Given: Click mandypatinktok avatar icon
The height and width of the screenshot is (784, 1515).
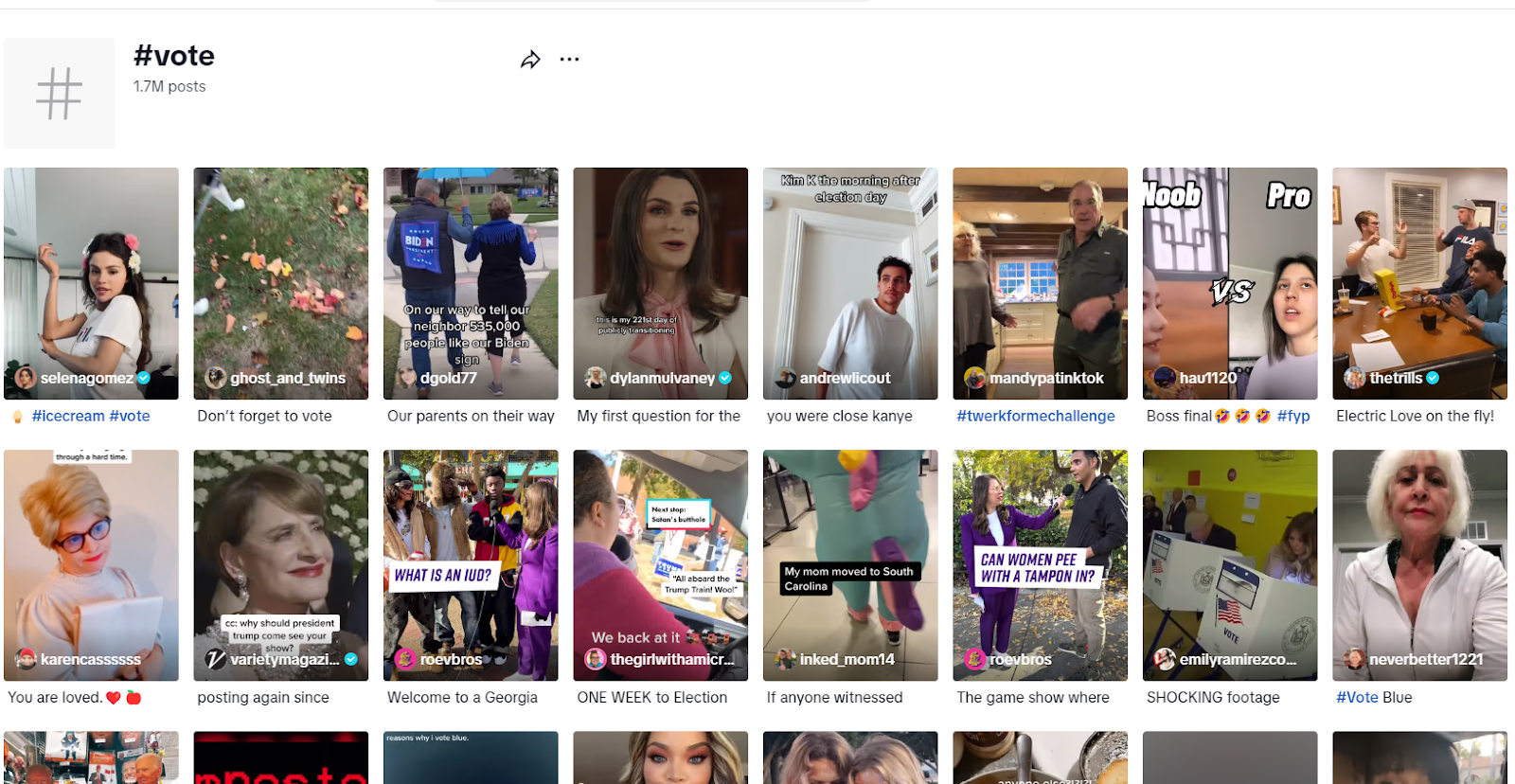Looking at the screenshot, I should 975,378.
